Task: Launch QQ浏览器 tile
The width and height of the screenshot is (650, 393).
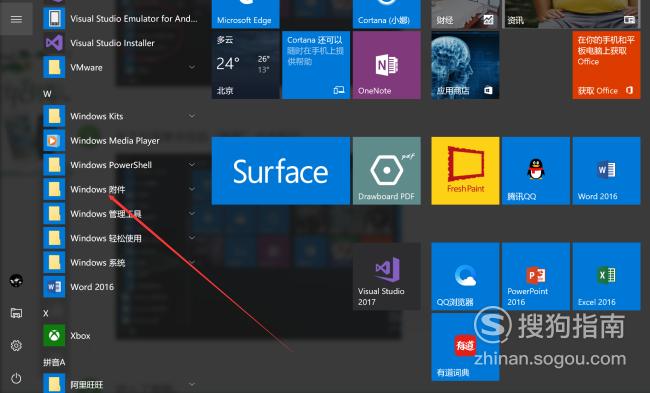Action: 465,277
